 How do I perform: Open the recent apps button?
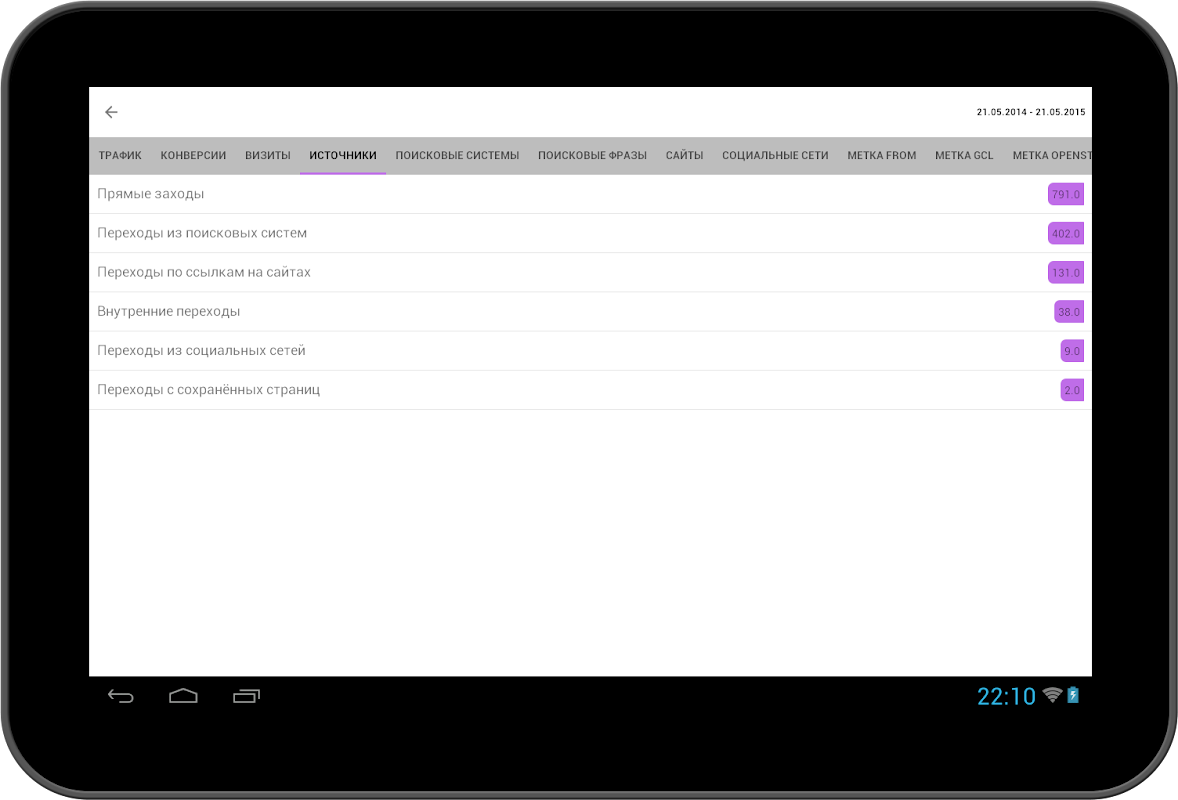pos(246,696)
